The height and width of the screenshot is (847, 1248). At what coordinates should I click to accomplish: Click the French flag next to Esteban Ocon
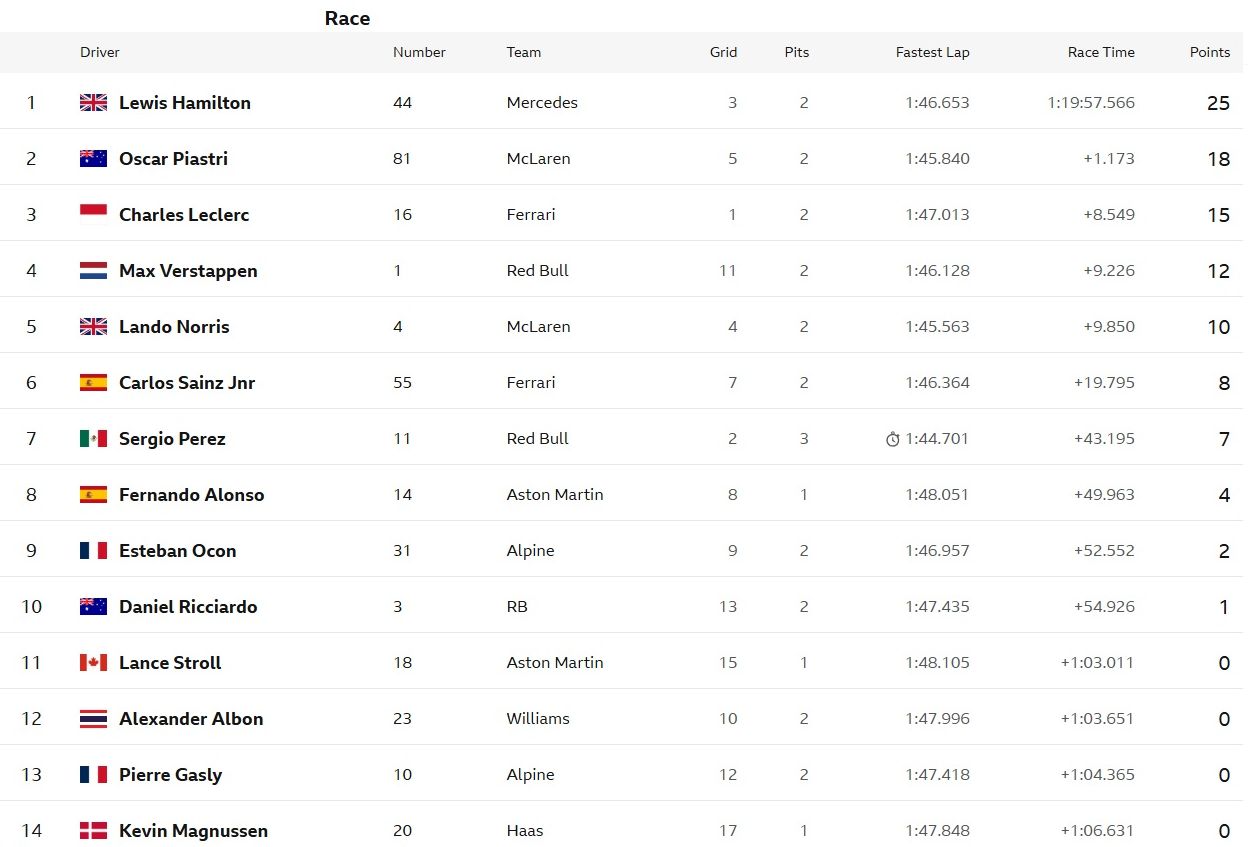coord(93,550)
